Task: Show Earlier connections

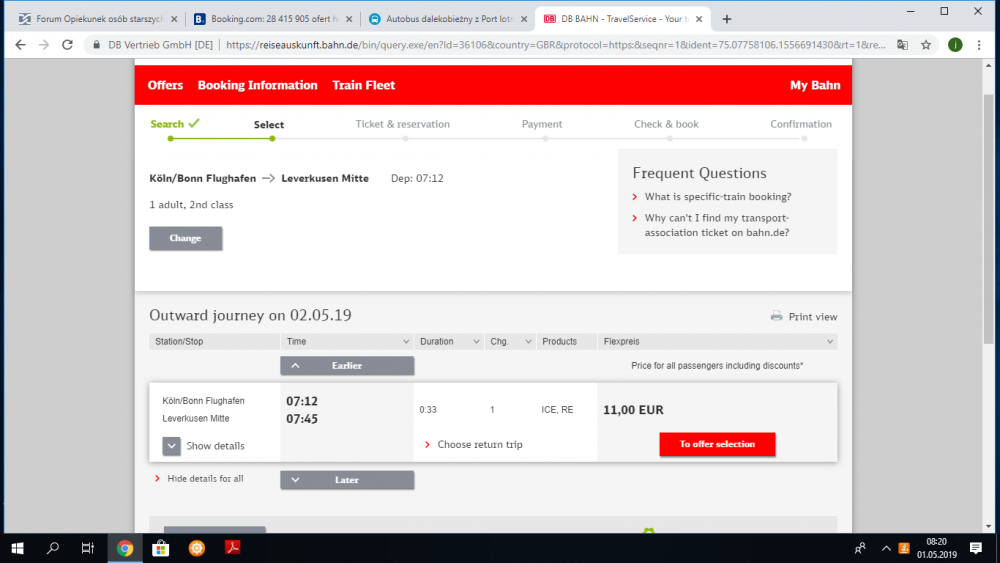Action: 347,366
